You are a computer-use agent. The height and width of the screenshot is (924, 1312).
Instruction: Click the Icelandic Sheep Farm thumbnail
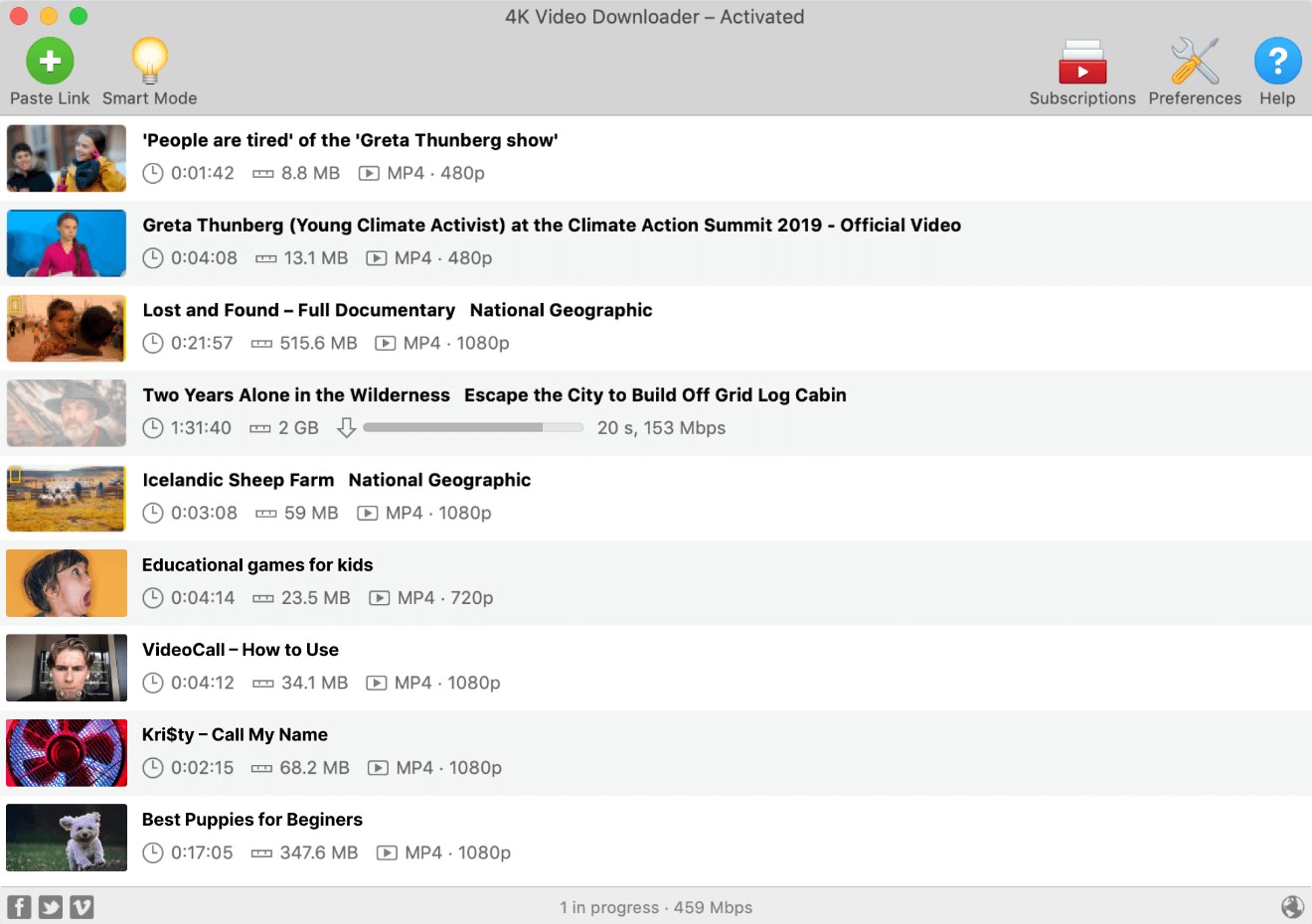[x=67, y=499]
